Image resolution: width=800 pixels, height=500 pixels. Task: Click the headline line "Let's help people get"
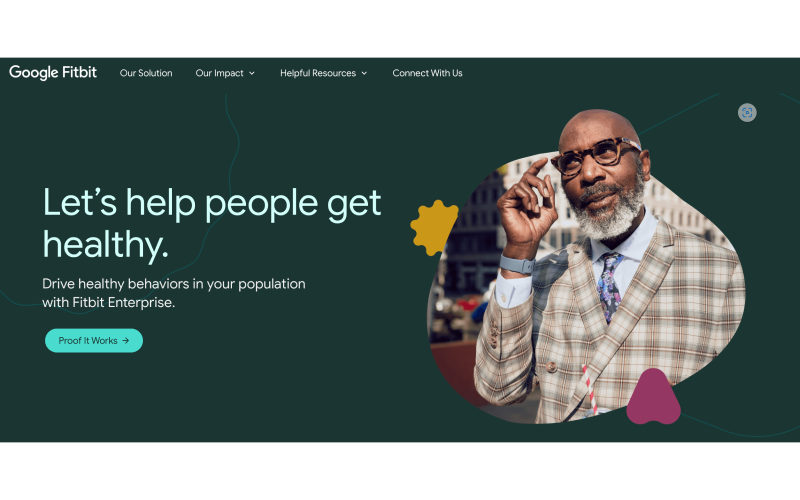tap(212, 204)
